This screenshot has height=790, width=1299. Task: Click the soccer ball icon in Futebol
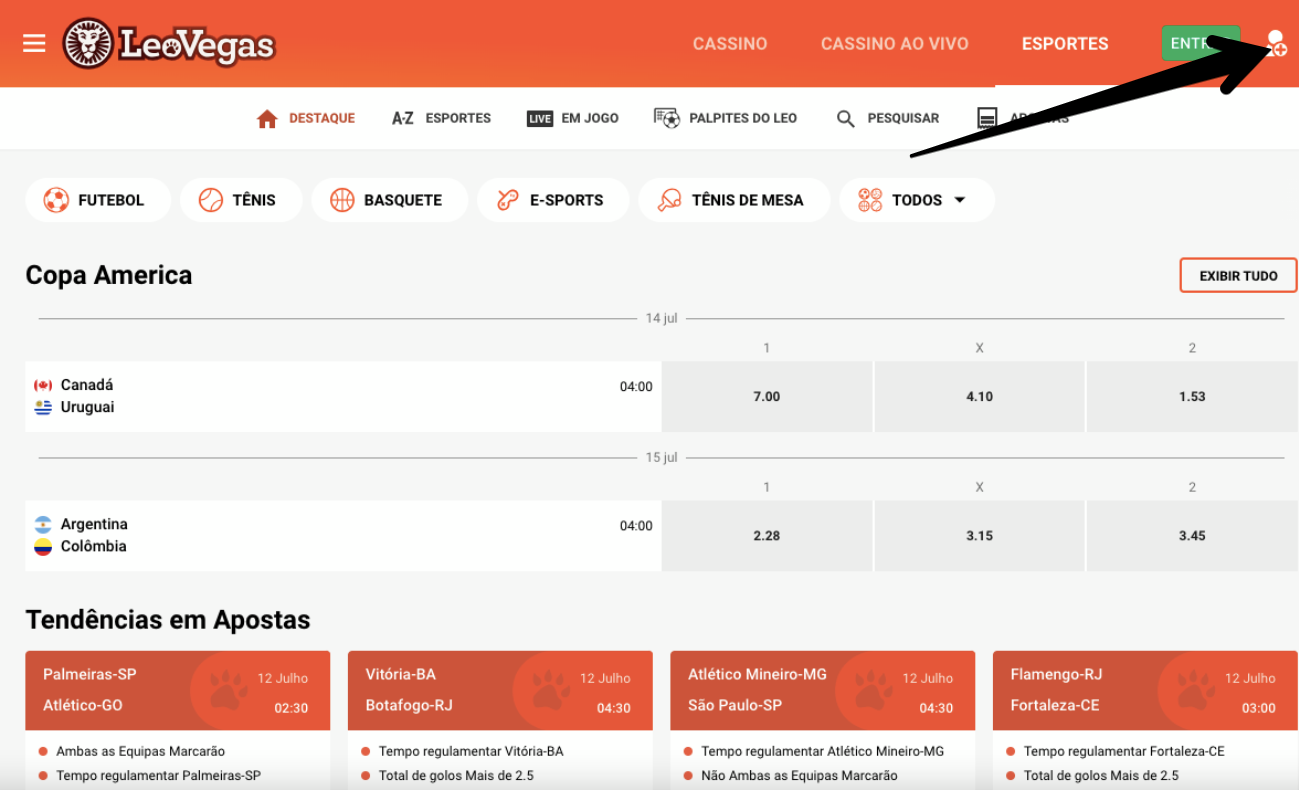[56, 200]
